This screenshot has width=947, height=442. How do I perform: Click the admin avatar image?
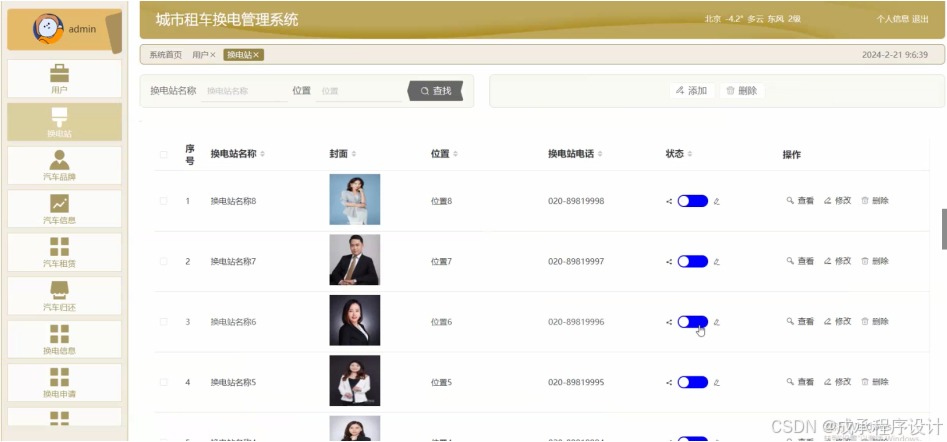point(48,28)
